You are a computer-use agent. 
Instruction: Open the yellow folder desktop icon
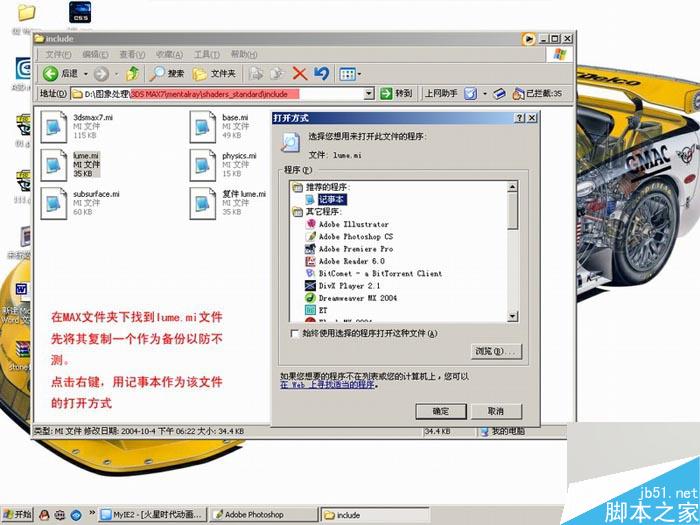pos(26,13)
